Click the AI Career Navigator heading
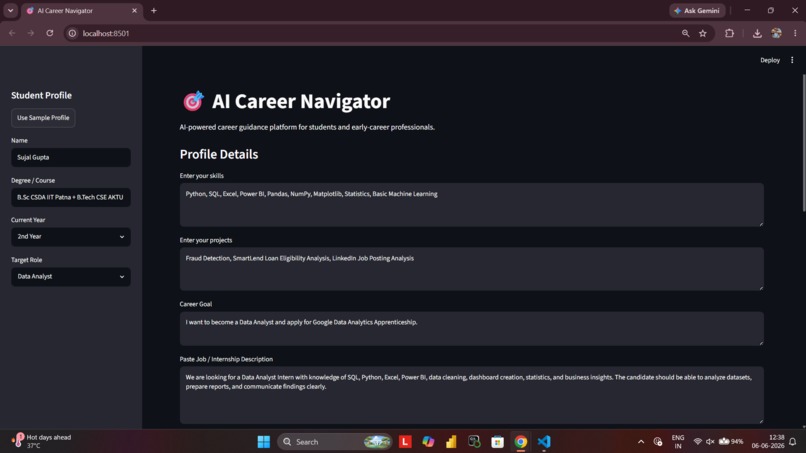Image resolution: width=806 pixels, height=453 pixels. click(x=301, y=101)
